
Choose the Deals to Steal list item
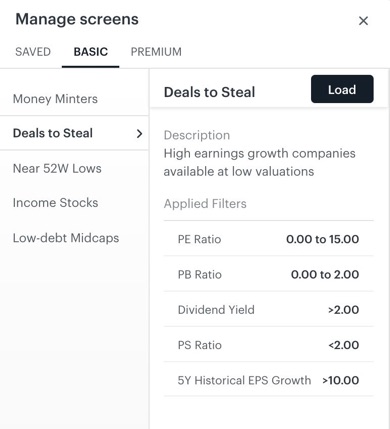coord(74,133)
